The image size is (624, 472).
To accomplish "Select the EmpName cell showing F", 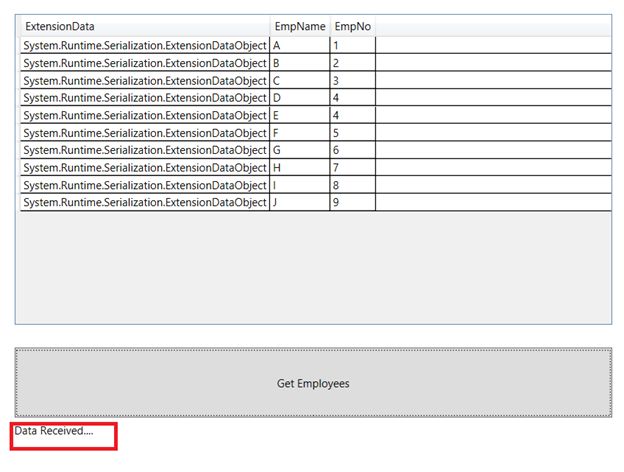I will (x=300, y=133).
